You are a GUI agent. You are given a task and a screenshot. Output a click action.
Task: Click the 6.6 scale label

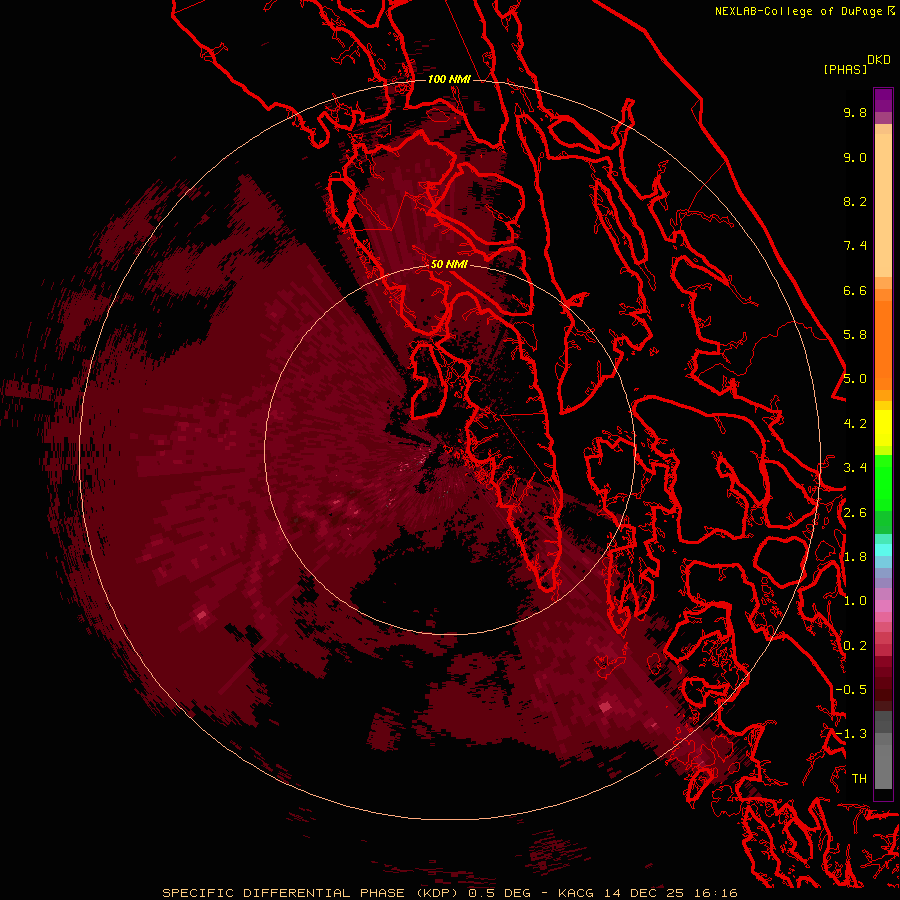point(855,290)
